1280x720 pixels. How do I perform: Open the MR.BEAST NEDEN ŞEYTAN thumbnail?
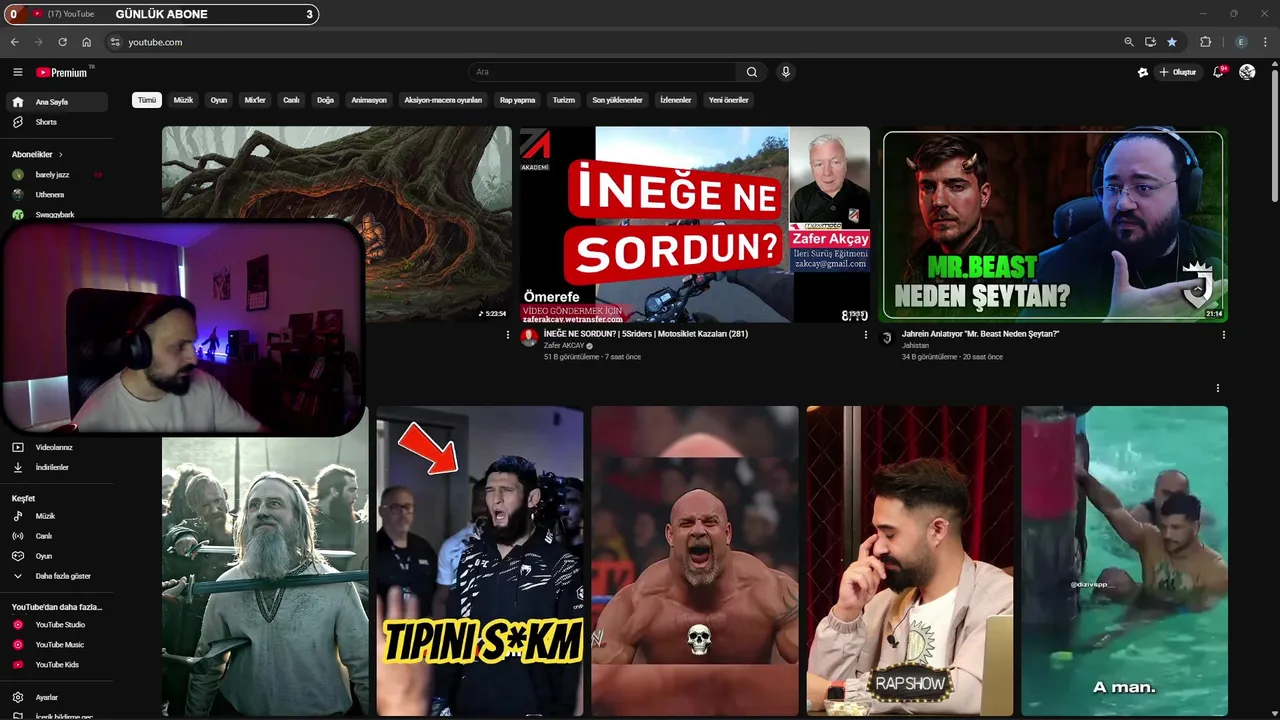point(1053,224)
